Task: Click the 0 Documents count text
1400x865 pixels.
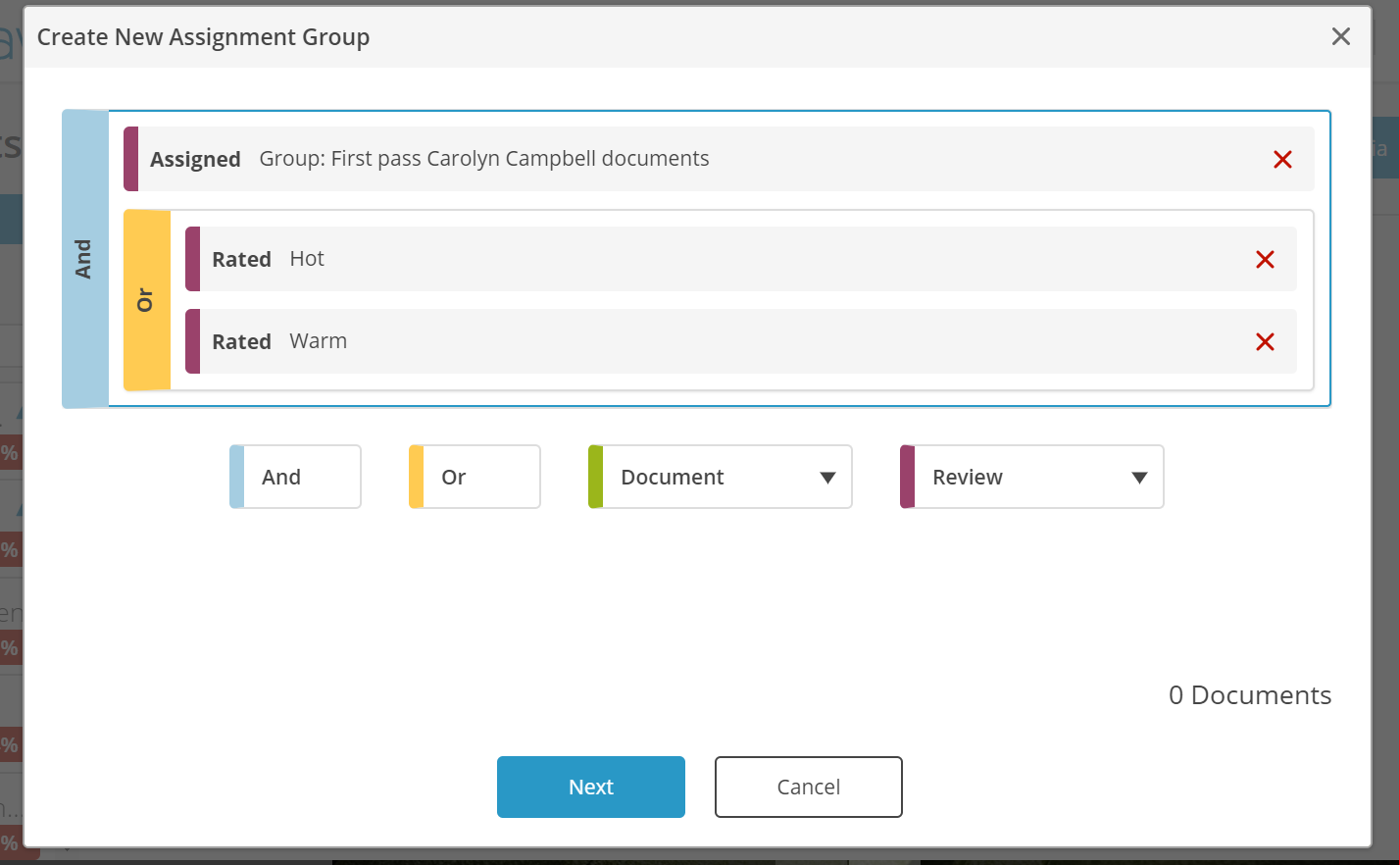Action: pos(1250,695)
